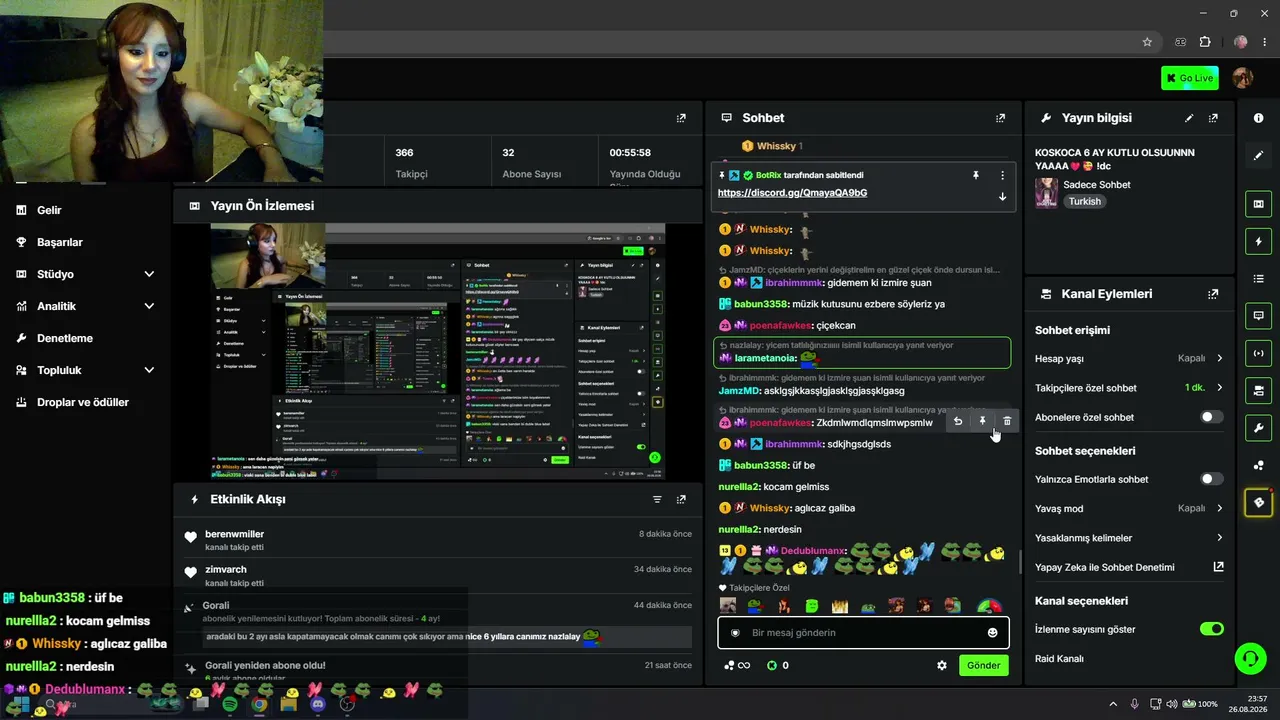Delete the poenafawkes Zkdmlwmdlqmslmwpsmlw message
This screenshot has height=720, width=1280.
(x=1007, y=421)
